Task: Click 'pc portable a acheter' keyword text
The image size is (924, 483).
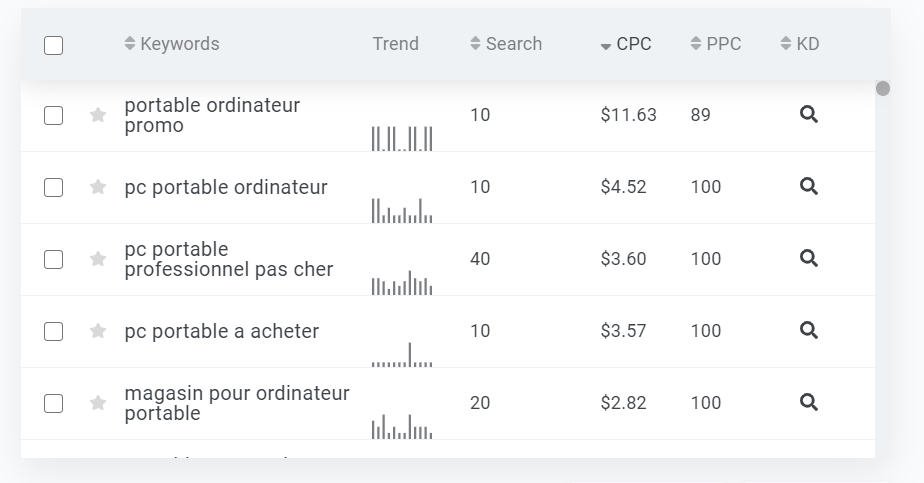Action: [222, 331]
